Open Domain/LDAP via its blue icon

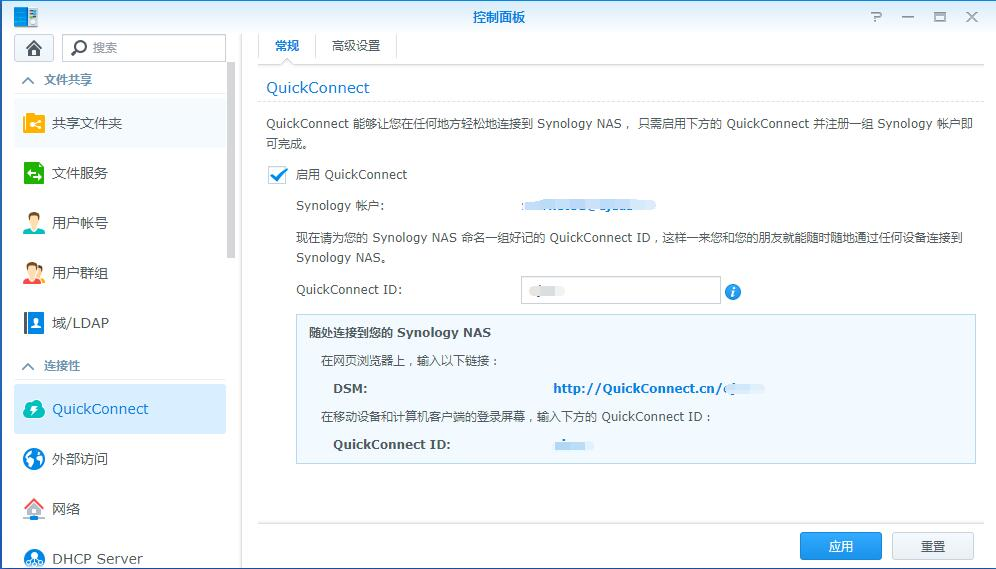(x=34, y=323)
